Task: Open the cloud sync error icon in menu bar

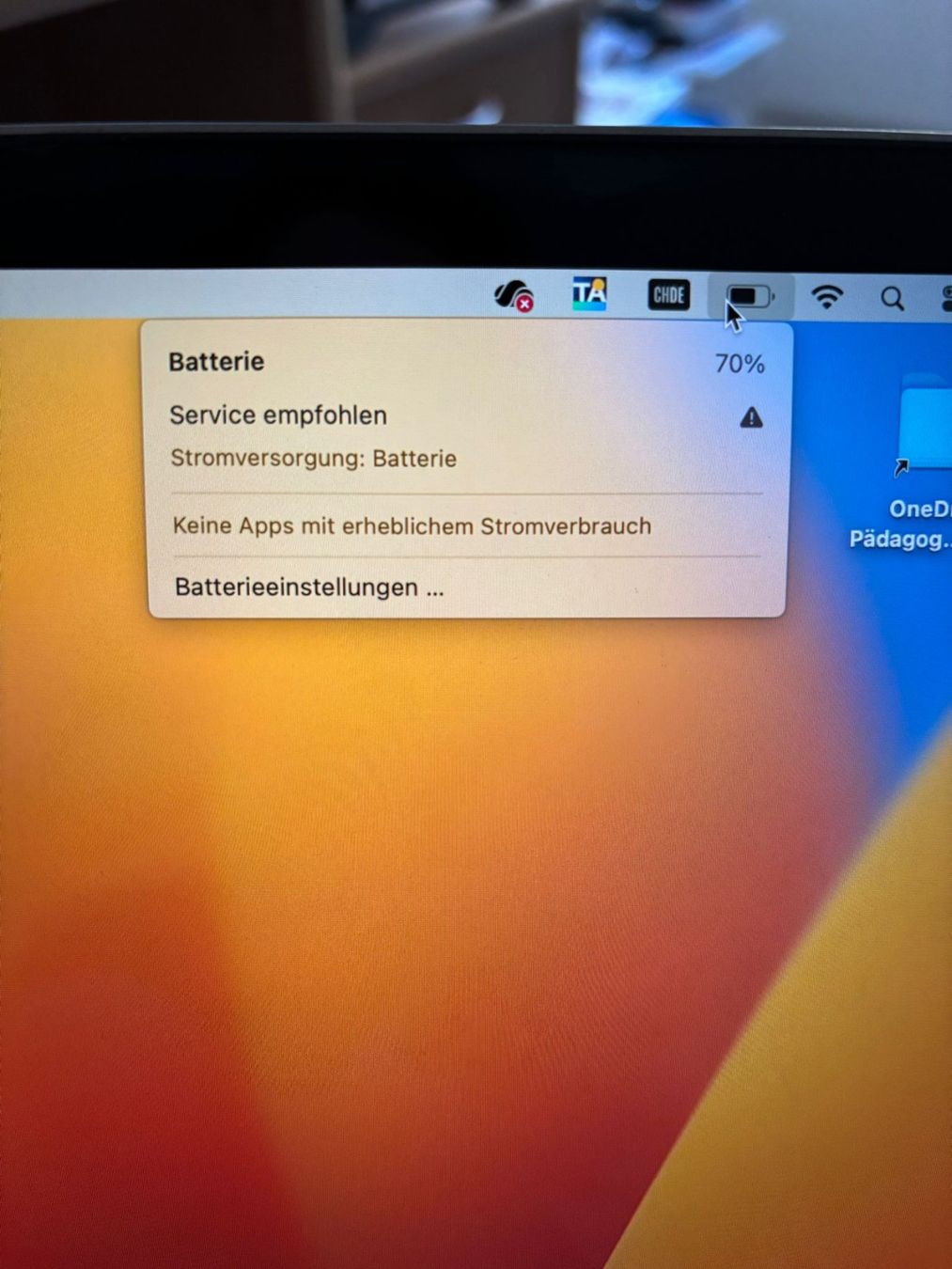Action: click(514, 296)
